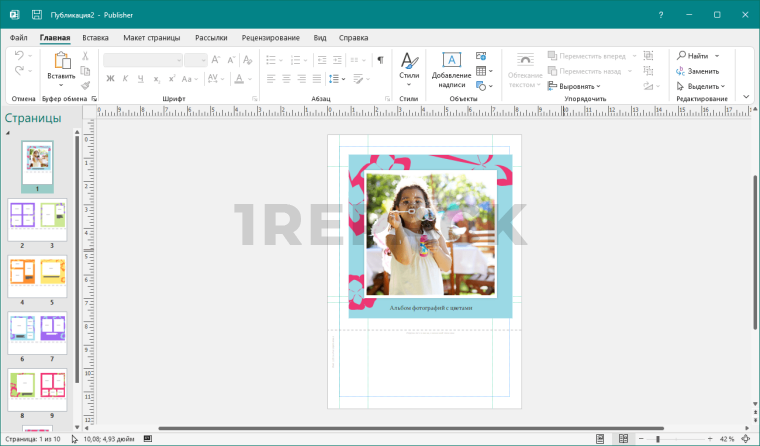The image size is (760, 446).
Task: Open the Styles (Стили) gallery icon
Action: pyautogui.click(x=409, y=61)
